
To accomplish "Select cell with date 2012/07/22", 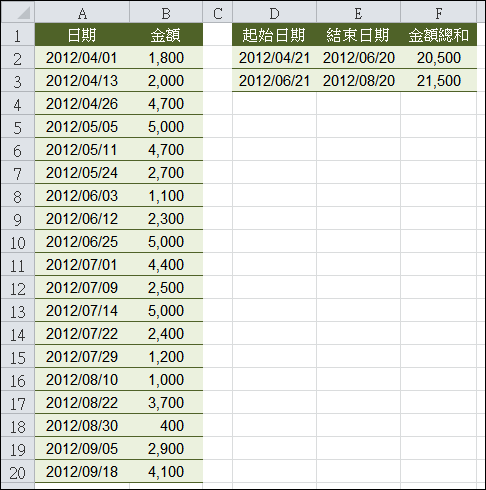I will (82, 334).
